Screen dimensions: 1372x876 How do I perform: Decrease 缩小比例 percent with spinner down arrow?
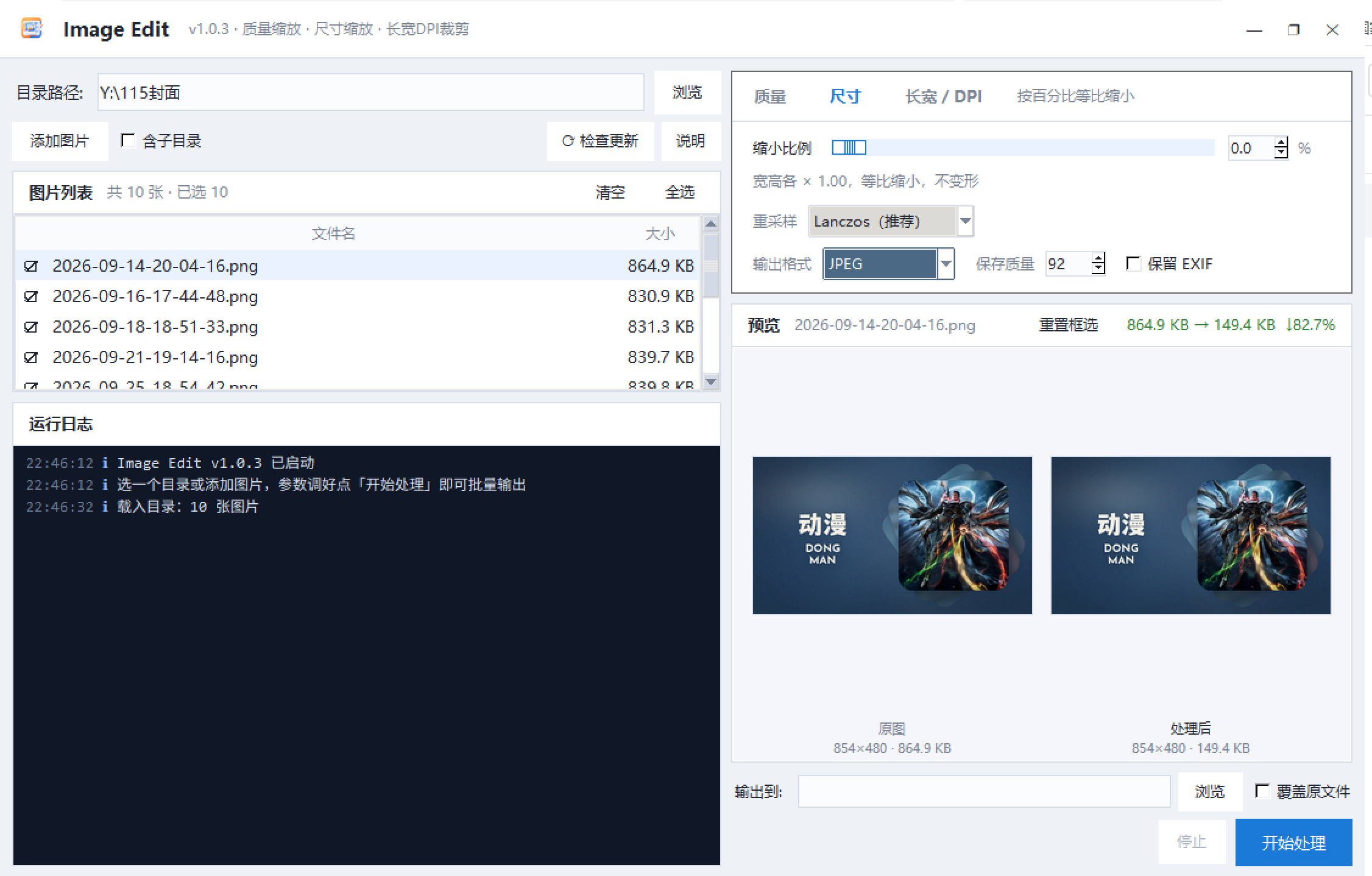(1281, 154)
